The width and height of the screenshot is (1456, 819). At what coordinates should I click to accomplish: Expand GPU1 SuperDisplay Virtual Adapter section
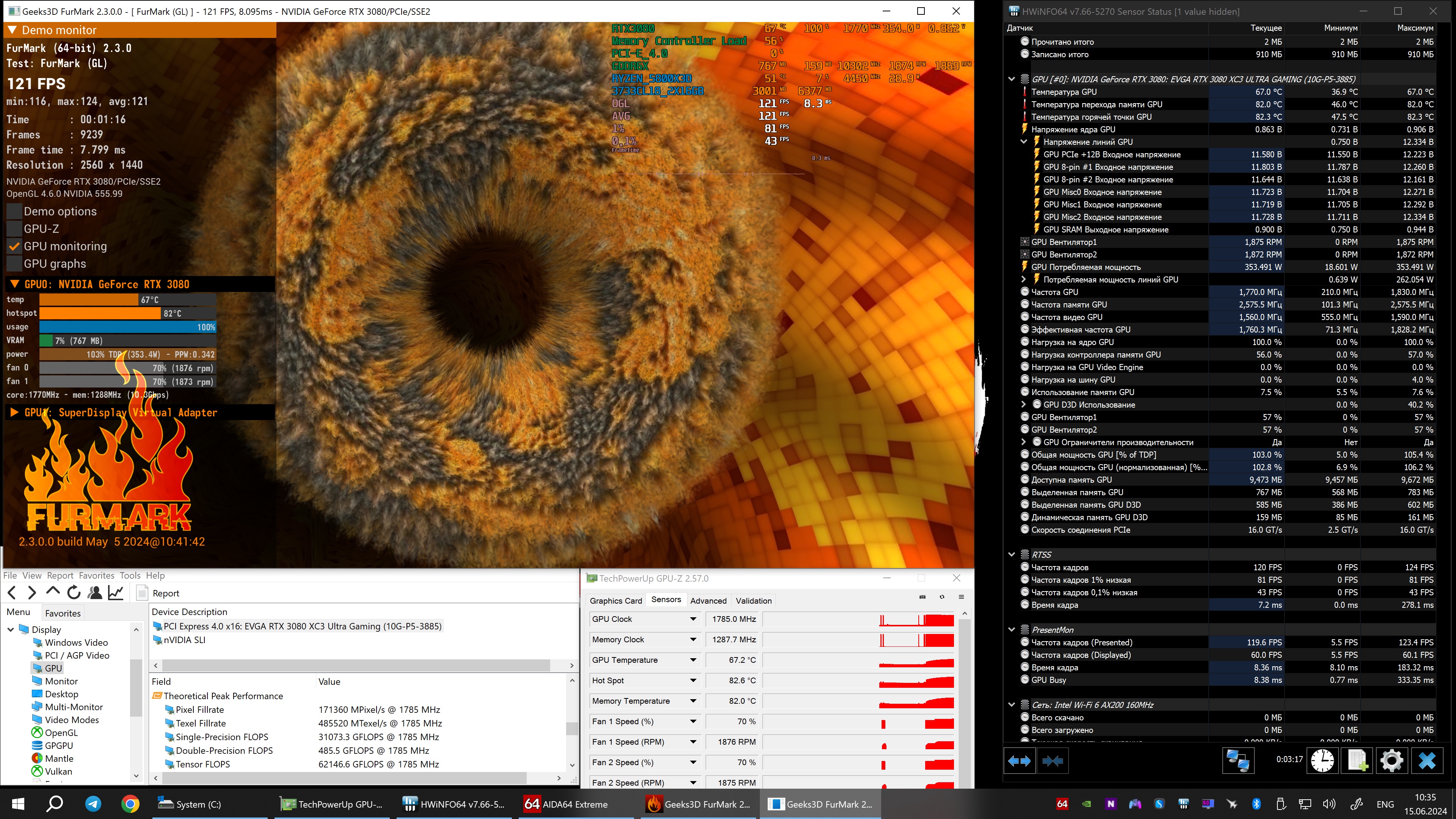pyautogui.click(x=14, y=413)
